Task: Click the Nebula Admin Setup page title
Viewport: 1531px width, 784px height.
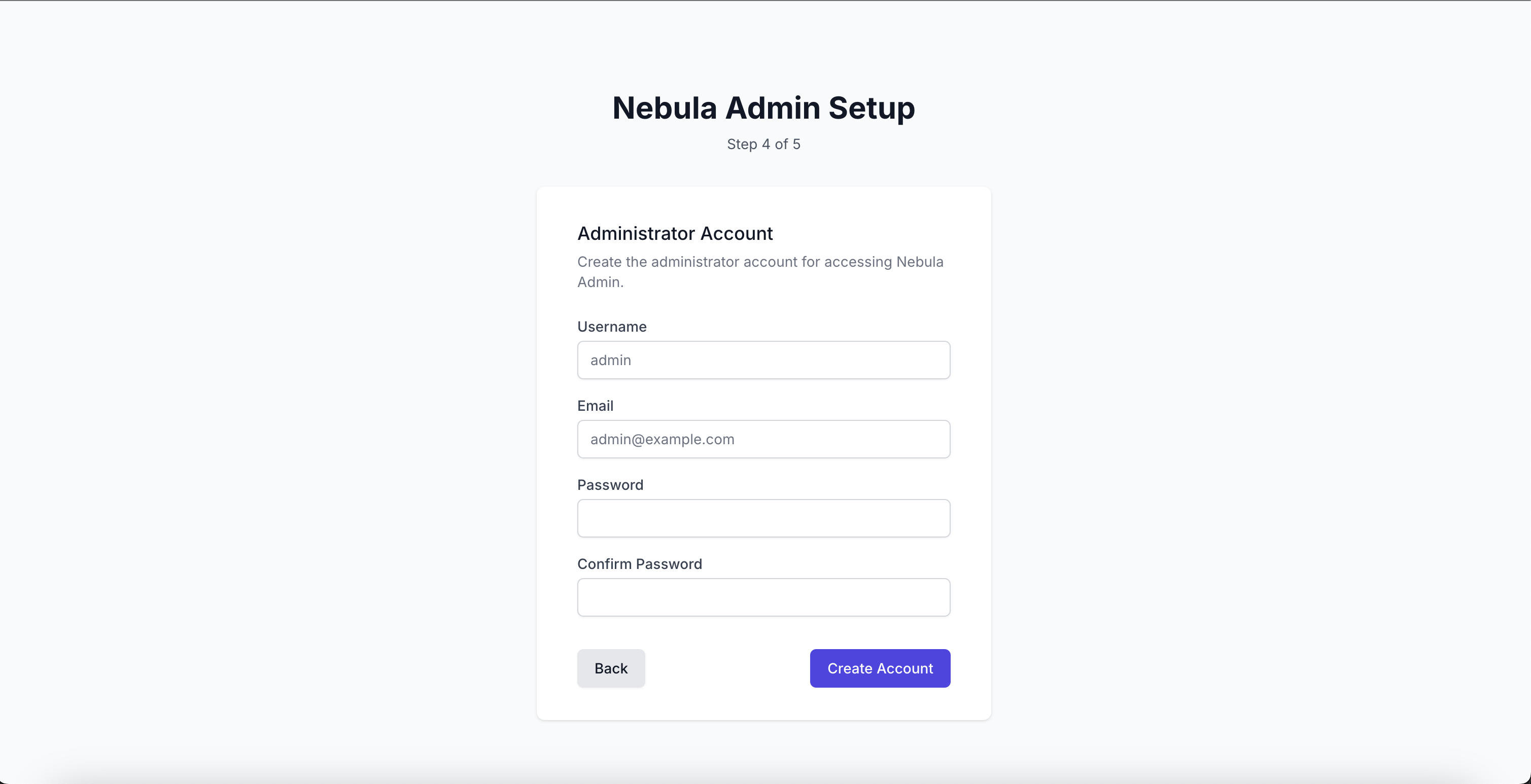Action: (x=763, y=108)
